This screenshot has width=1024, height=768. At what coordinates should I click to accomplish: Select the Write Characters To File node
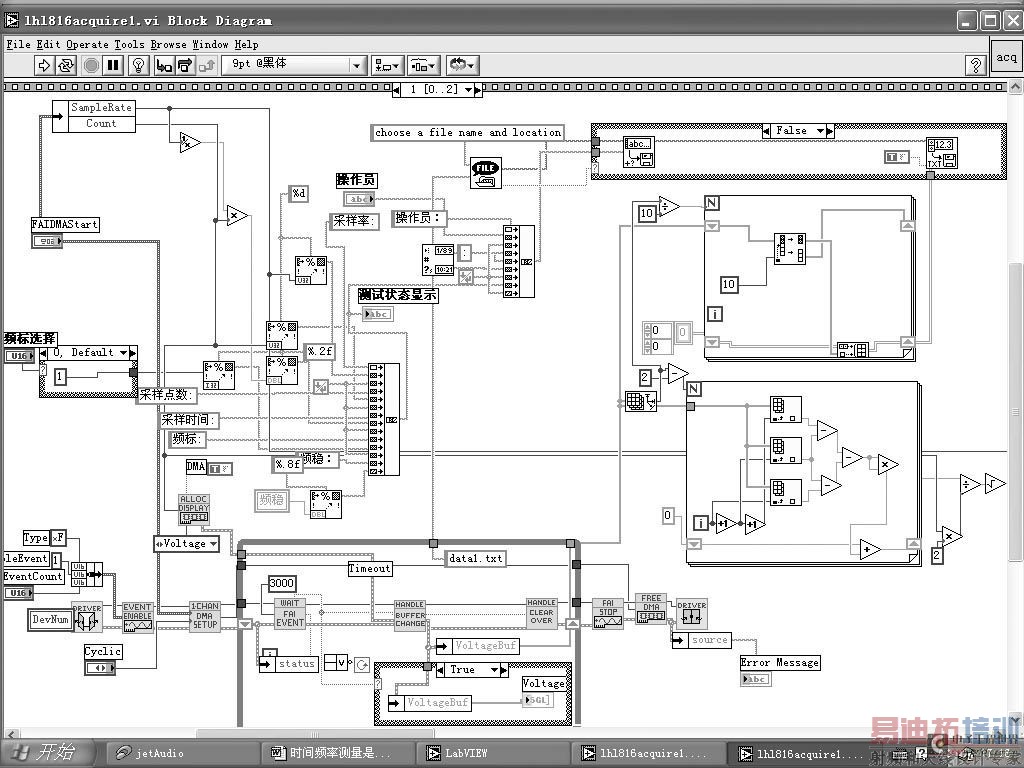(x=639, y=152)
